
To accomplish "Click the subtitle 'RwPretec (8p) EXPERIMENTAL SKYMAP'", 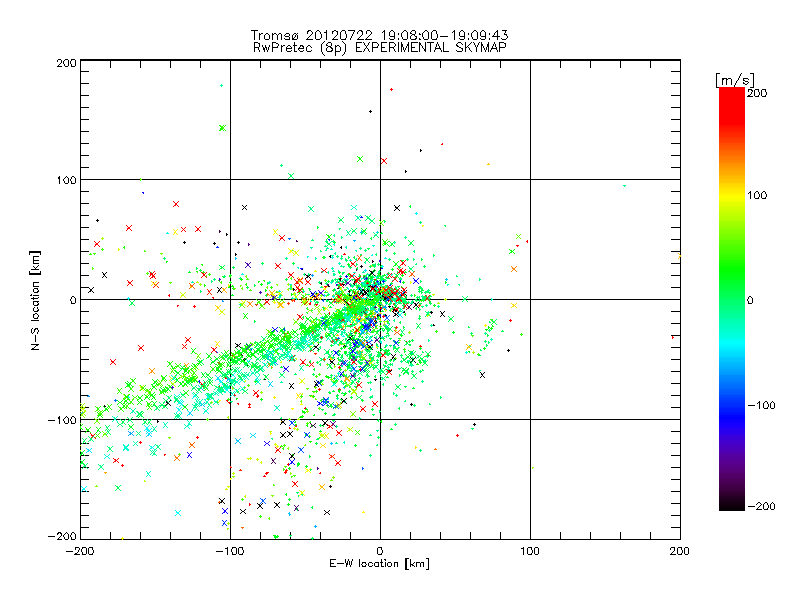I will point(380,48).
